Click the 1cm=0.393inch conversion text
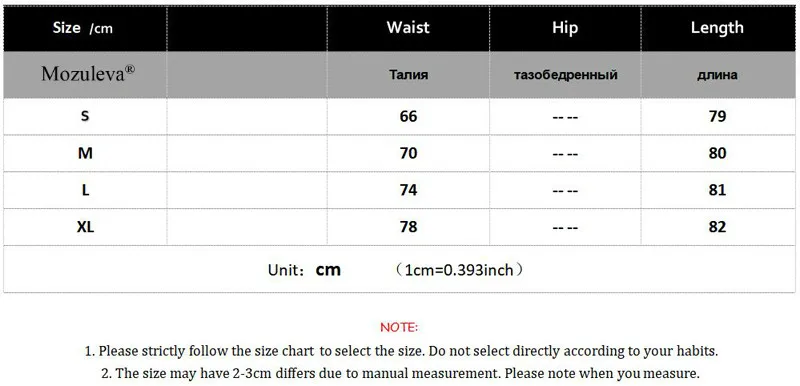The height and width of the screenshot is (386, 800). coord(459,270)
